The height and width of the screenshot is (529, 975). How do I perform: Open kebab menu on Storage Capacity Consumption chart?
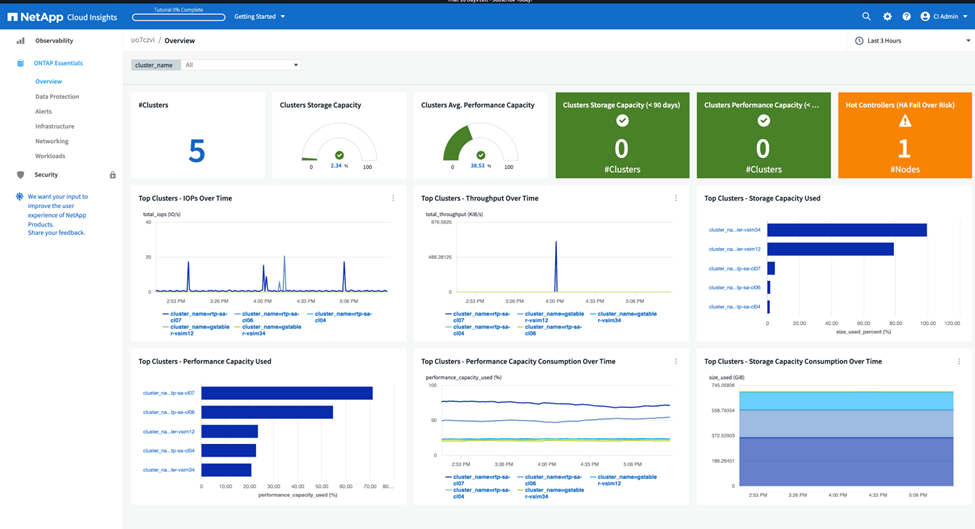(x=958, y=361)
